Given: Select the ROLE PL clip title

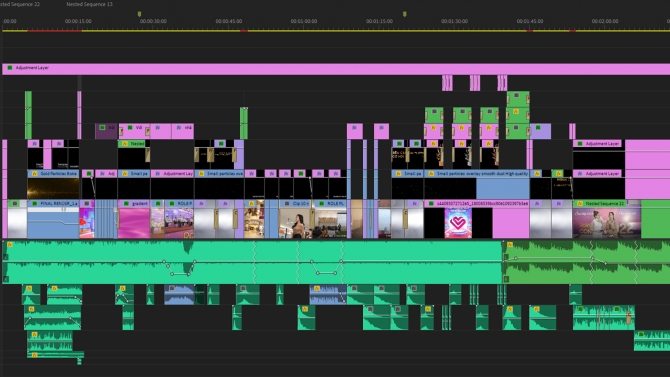Looking at the screenshot, I should point(335,204).
